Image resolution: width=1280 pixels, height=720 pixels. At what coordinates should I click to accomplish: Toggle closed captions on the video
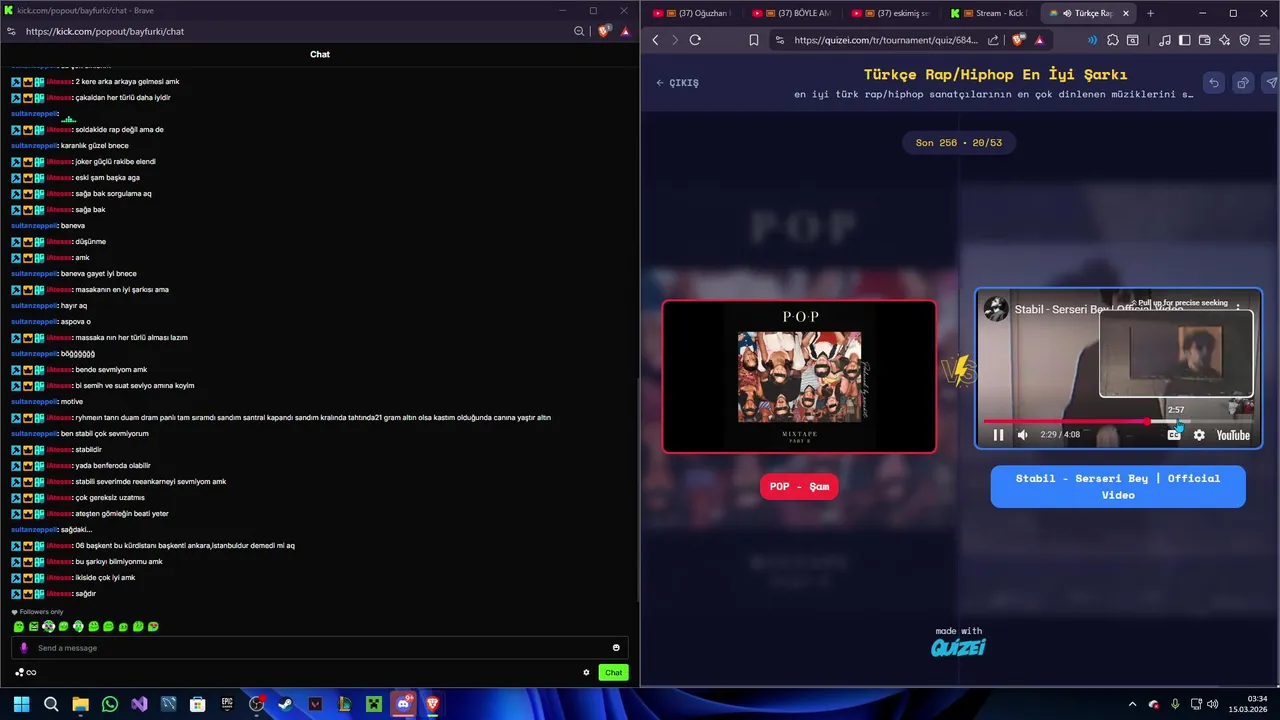coord(1174,435)
